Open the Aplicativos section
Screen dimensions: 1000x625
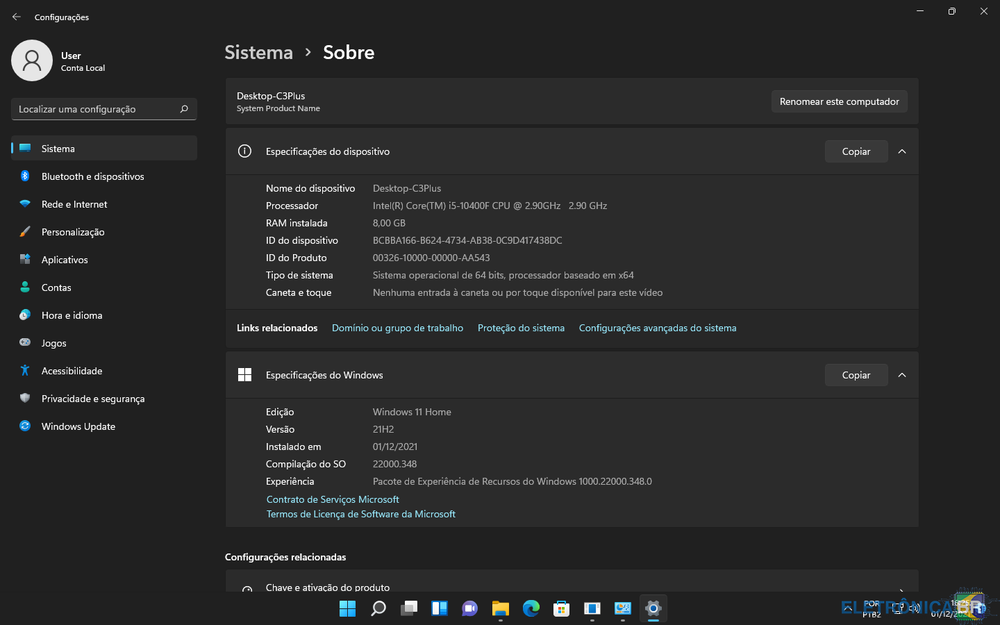(64, 260)
